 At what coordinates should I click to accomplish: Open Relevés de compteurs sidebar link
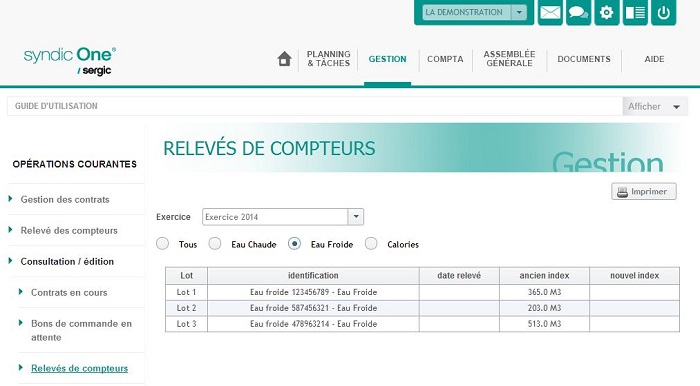(79, 369)
